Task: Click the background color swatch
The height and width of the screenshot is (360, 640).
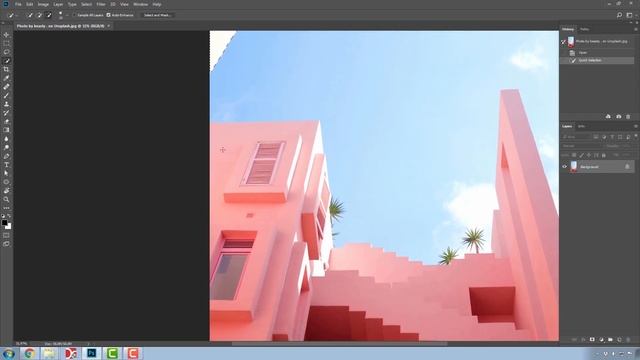Action: click(x=8, y=227)
